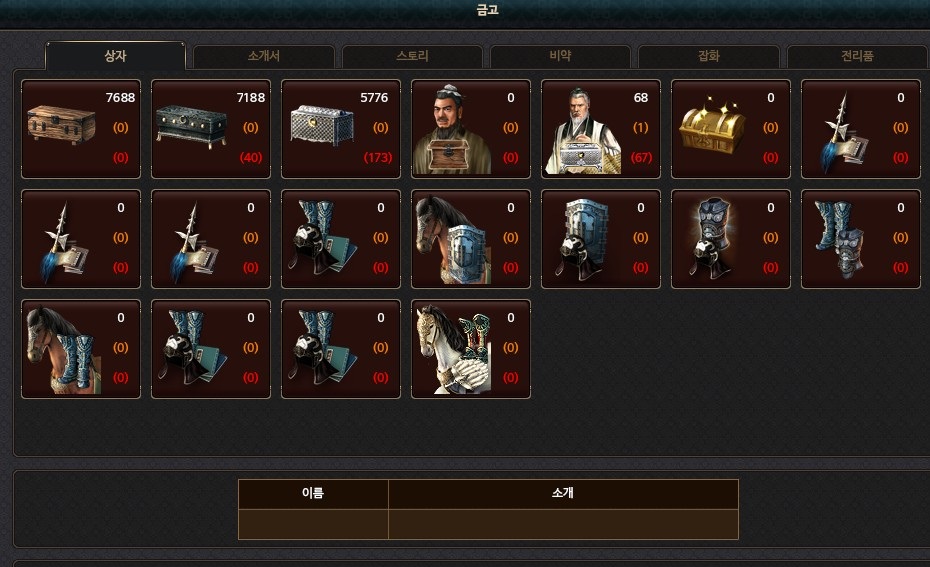Select the blue shield with helmet item
The image size is (930, 567).
(x=600, y=239)
